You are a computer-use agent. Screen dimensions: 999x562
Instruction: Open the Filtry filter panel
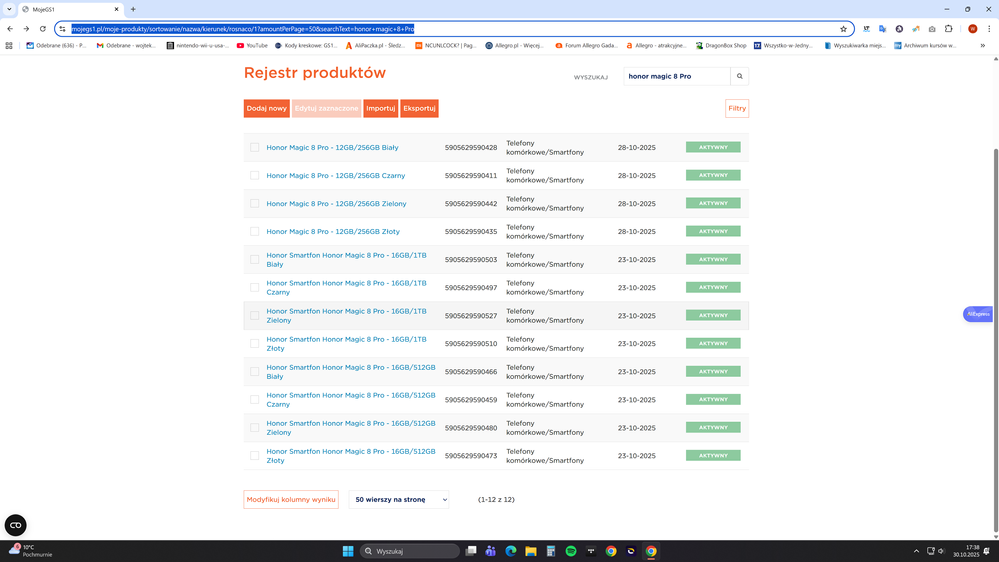coord(737,108)
